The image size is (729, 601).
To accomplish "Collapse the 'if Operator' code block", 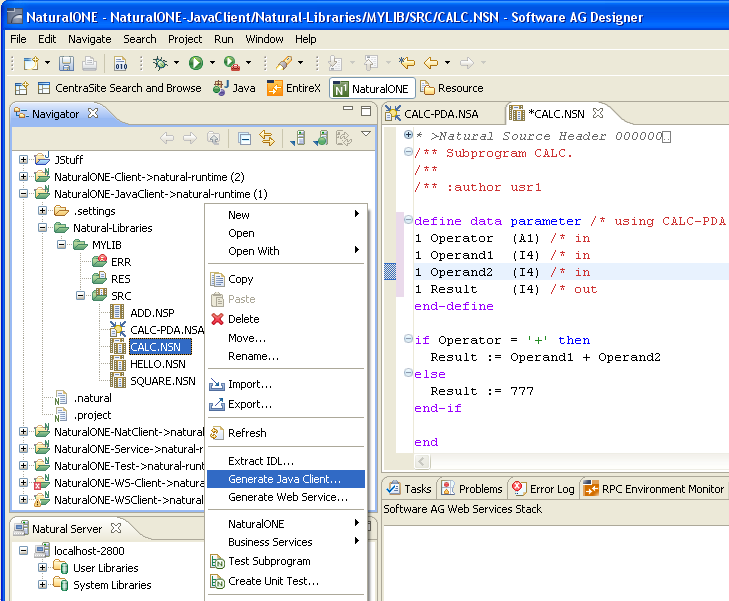I will point(408,339).
